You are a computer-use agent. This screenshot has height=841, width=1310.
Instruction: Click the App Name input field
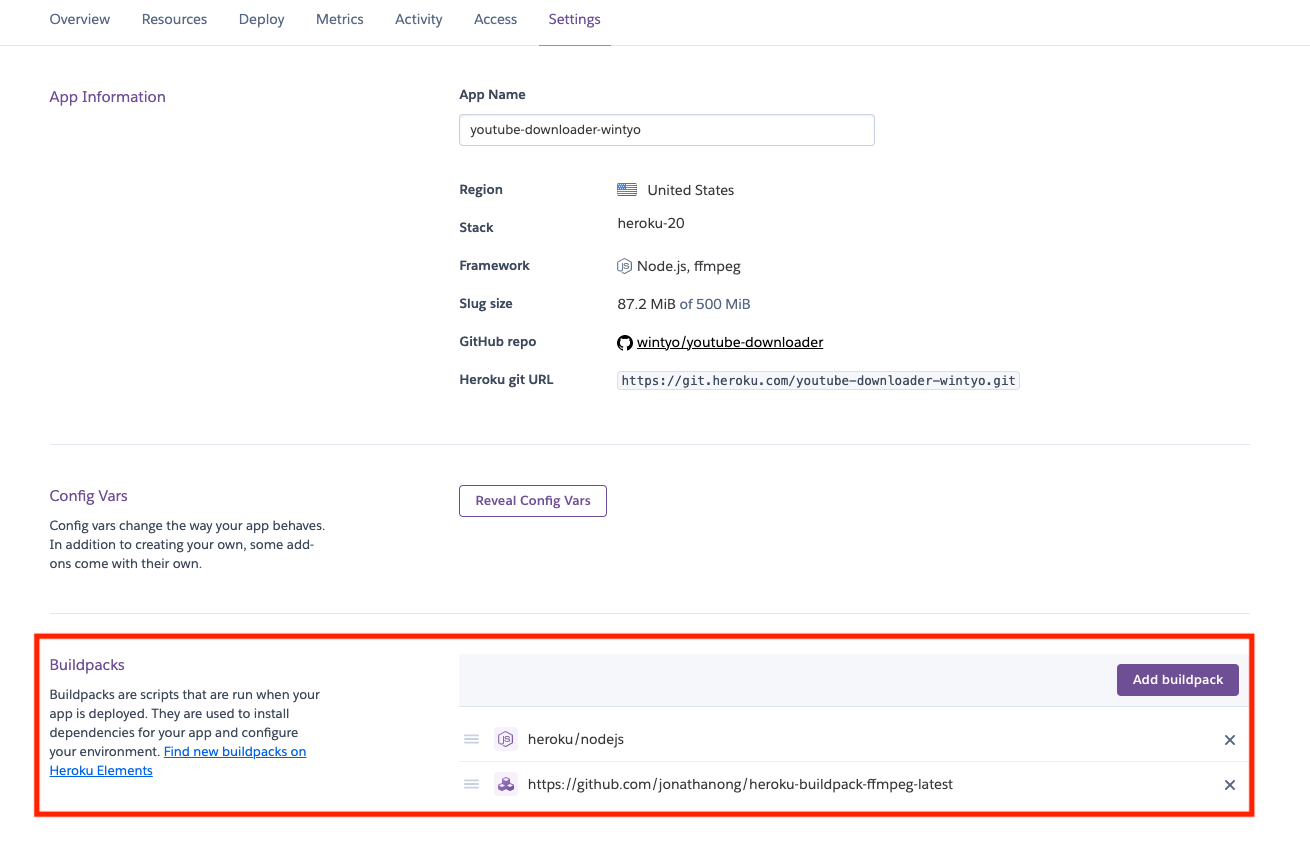point(667,130)
